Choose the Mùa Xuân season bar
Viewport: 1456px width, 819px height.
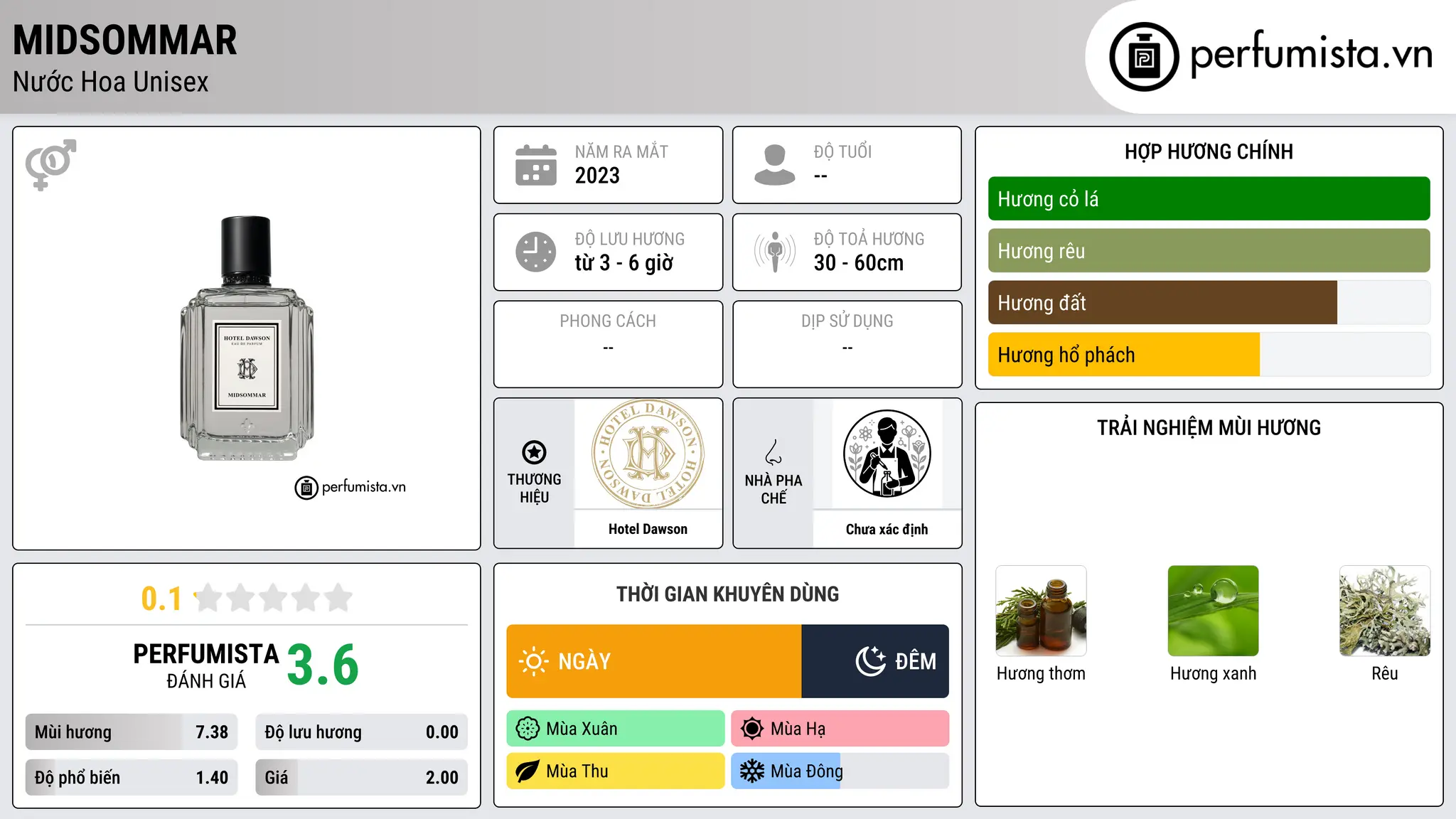coord(616,729)
